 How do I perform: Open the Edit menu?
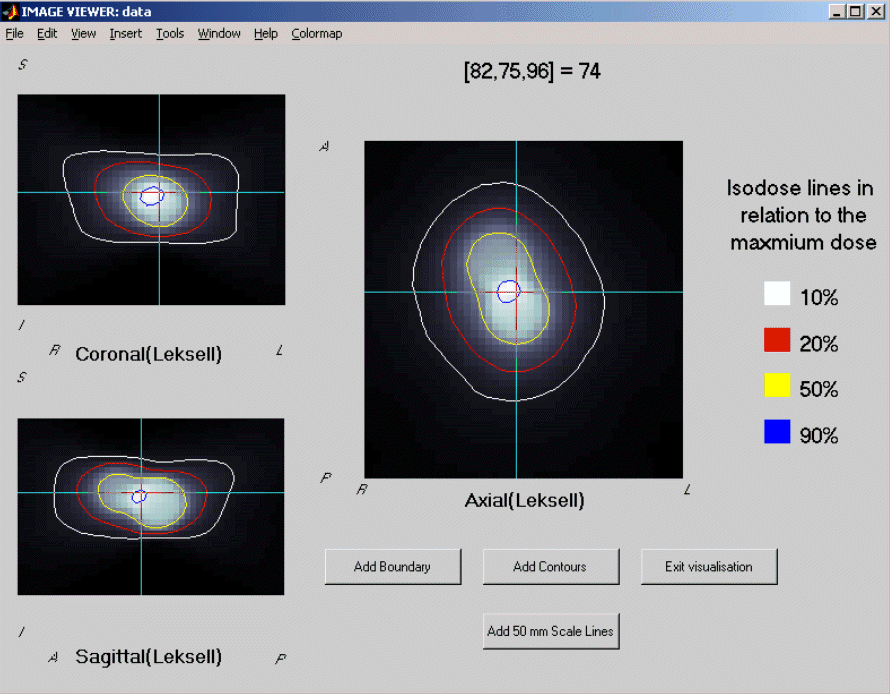coord(46,33)
